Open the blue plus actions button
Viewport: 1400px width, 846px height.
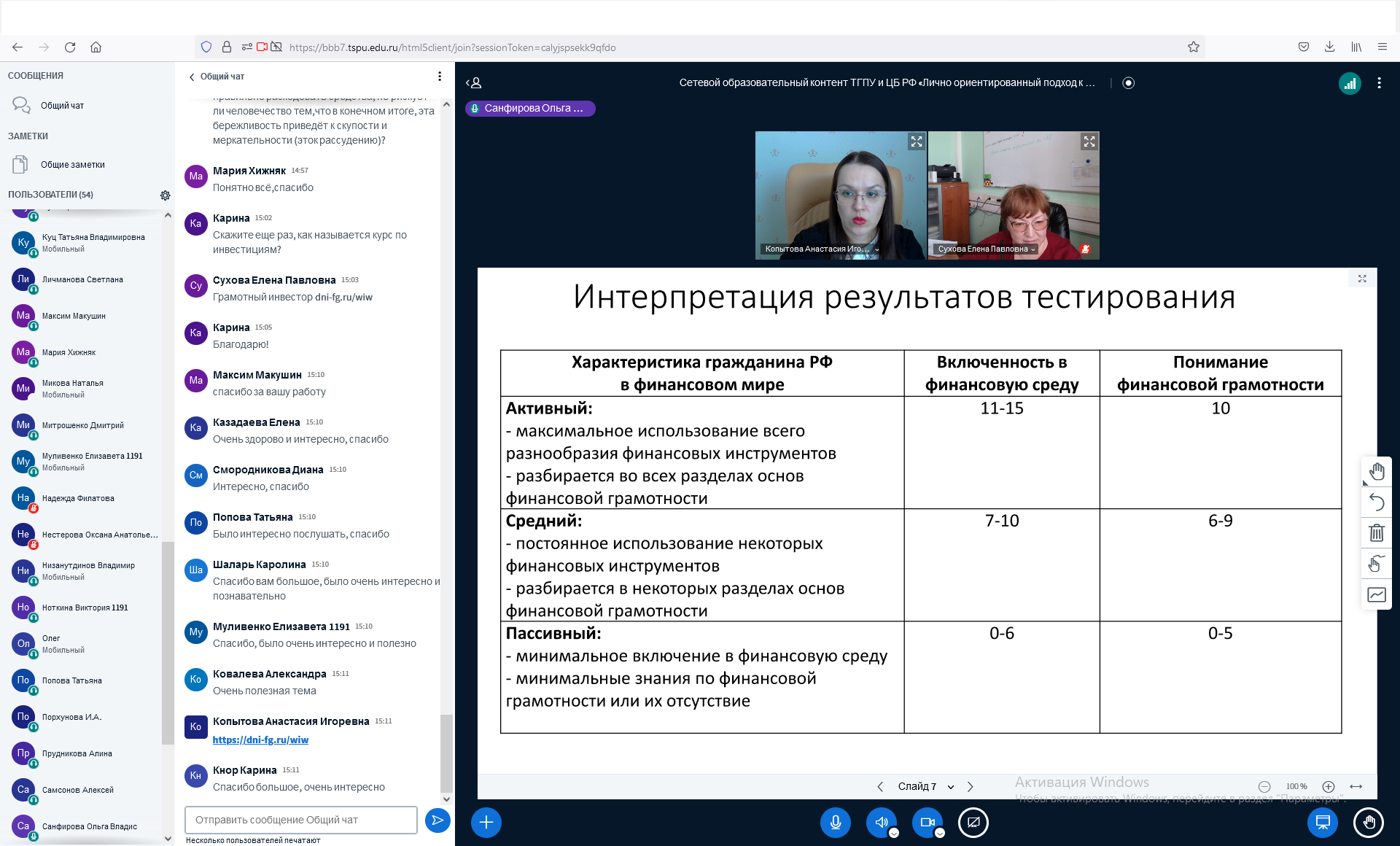point(486,823)
